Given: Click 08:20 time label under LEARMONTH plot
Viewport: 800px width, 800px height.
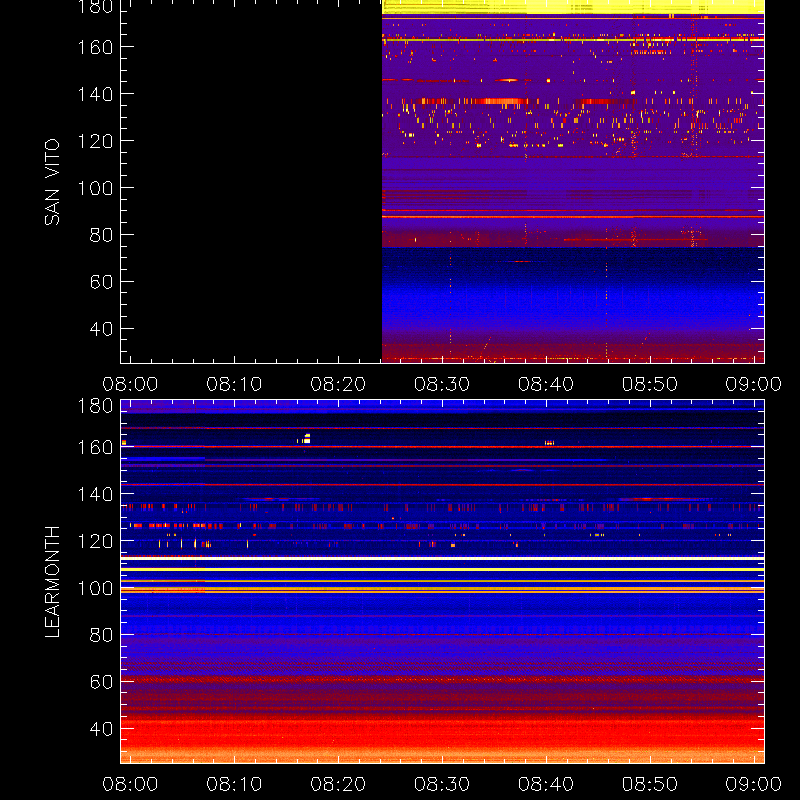Looking at the screenshot, I should click(338, 784).
